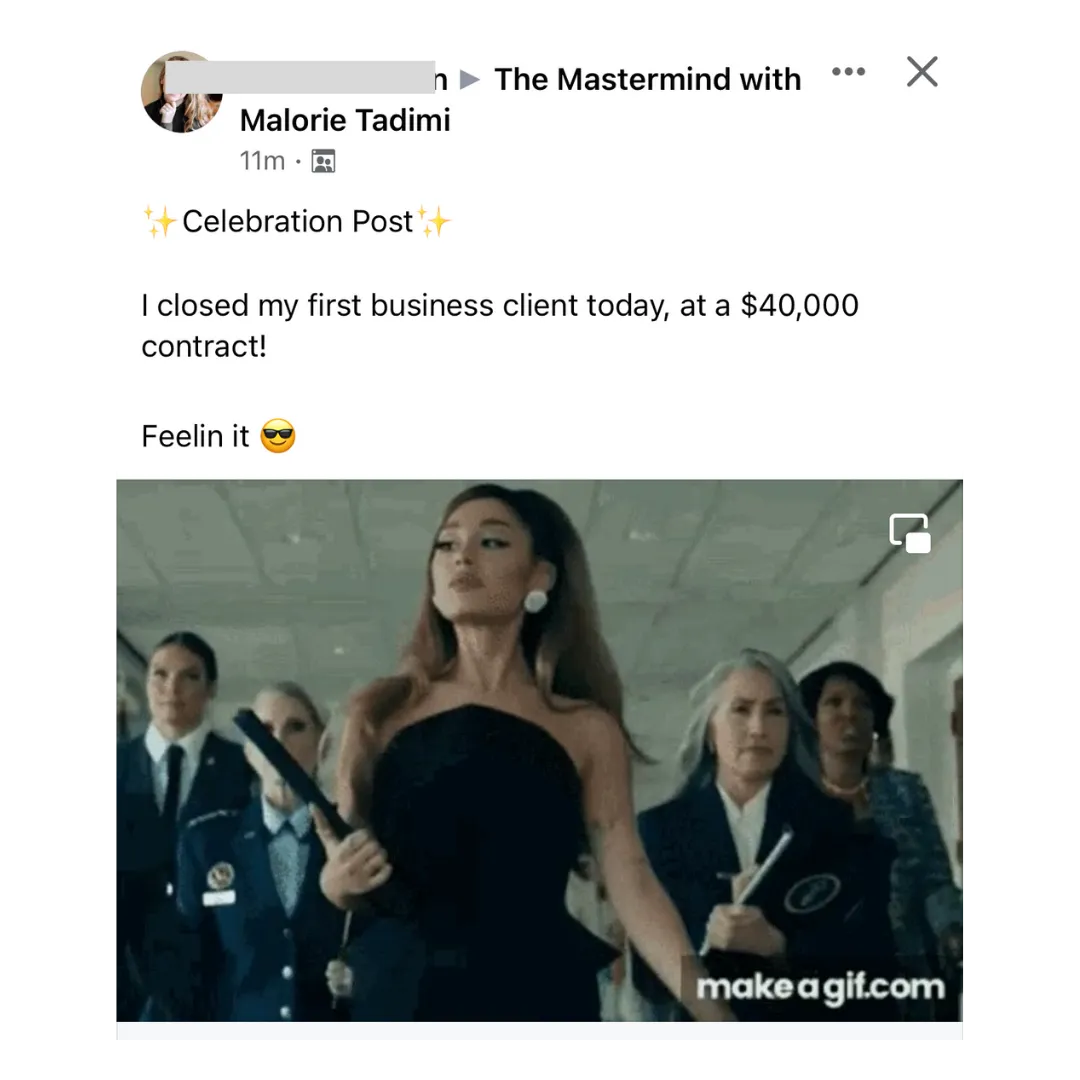The height and width of the screenshot is (1080, 1080).
Task: Click the $40,000 amount in the post
Action: coord(800,305)
